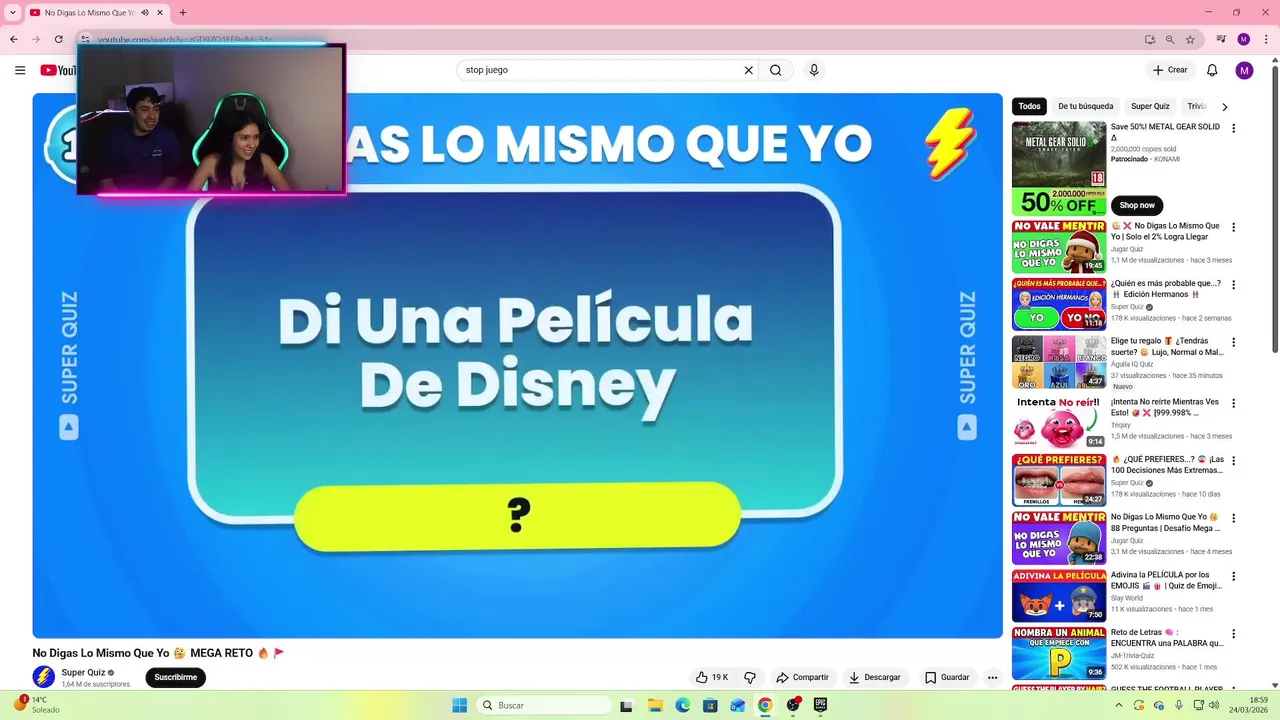Viewport: 1280px width, 720px height.
Task: Open more actions menu below the video
Action: (x=992, y=677)
